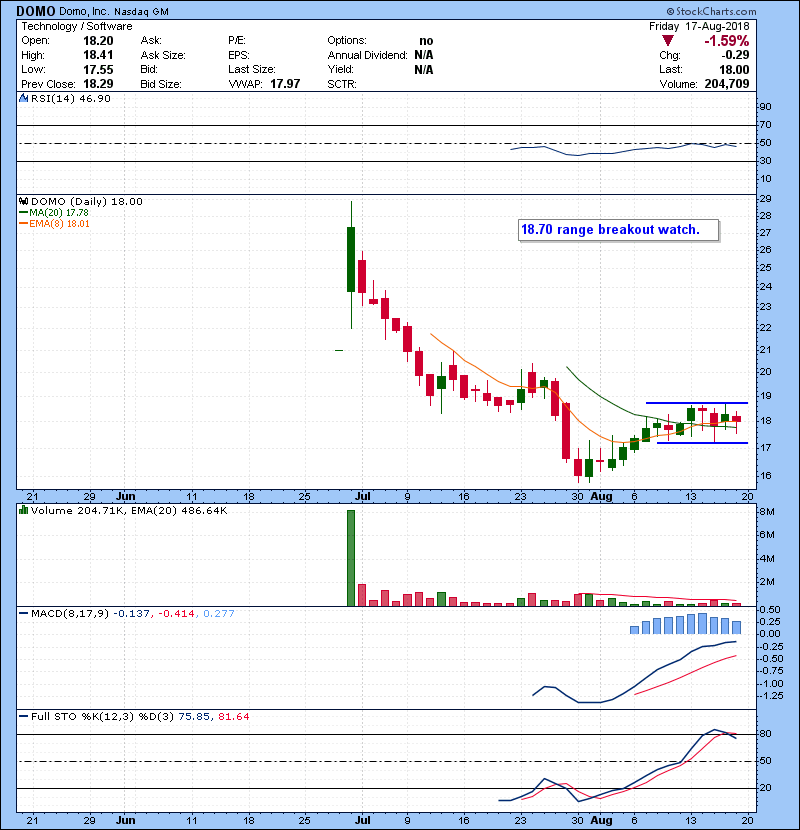
Task: Click the Nasdaq GM exchange label
Action: [x=141, y=12]
